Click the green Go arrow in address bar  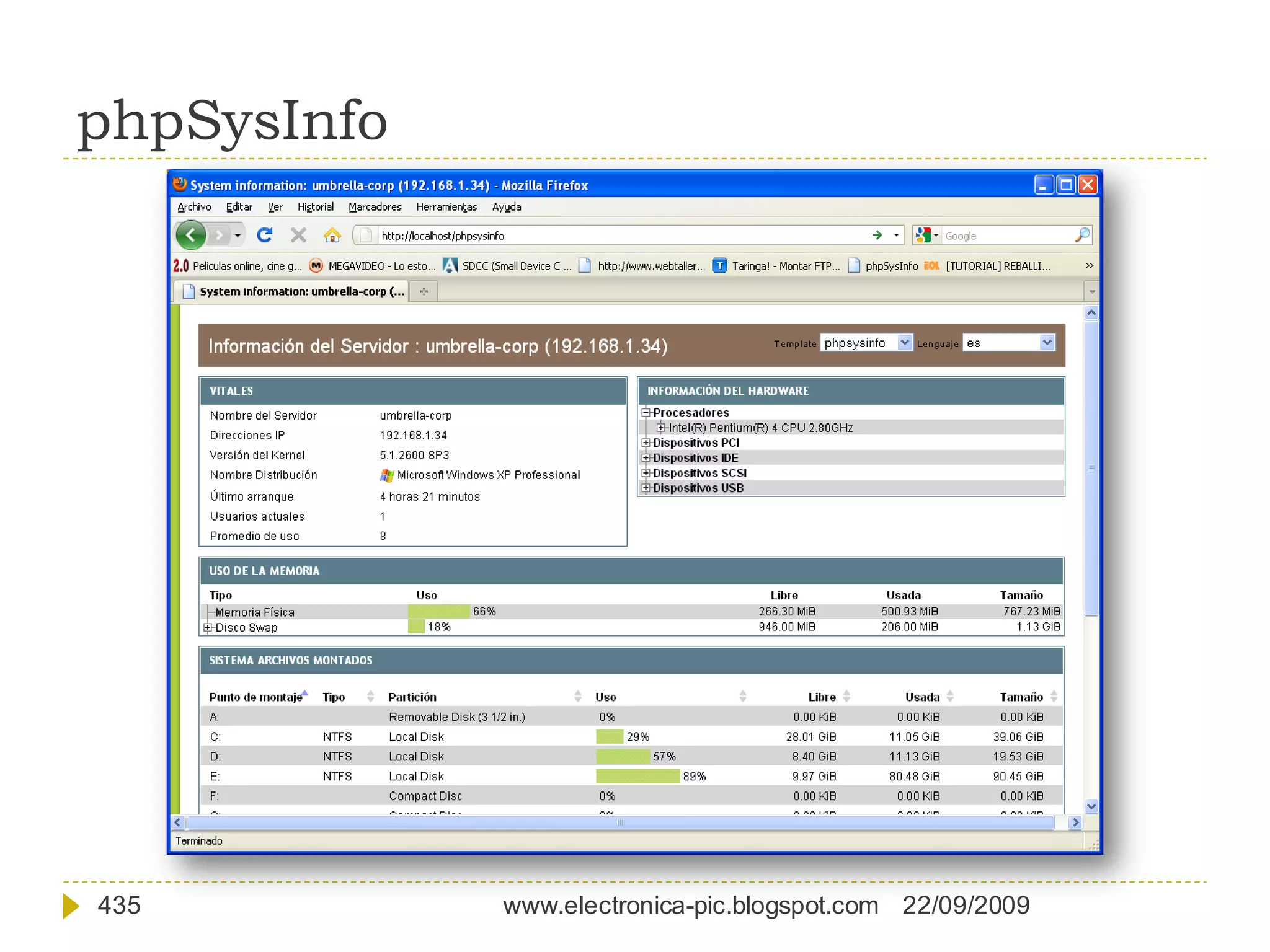coord(877,235)
